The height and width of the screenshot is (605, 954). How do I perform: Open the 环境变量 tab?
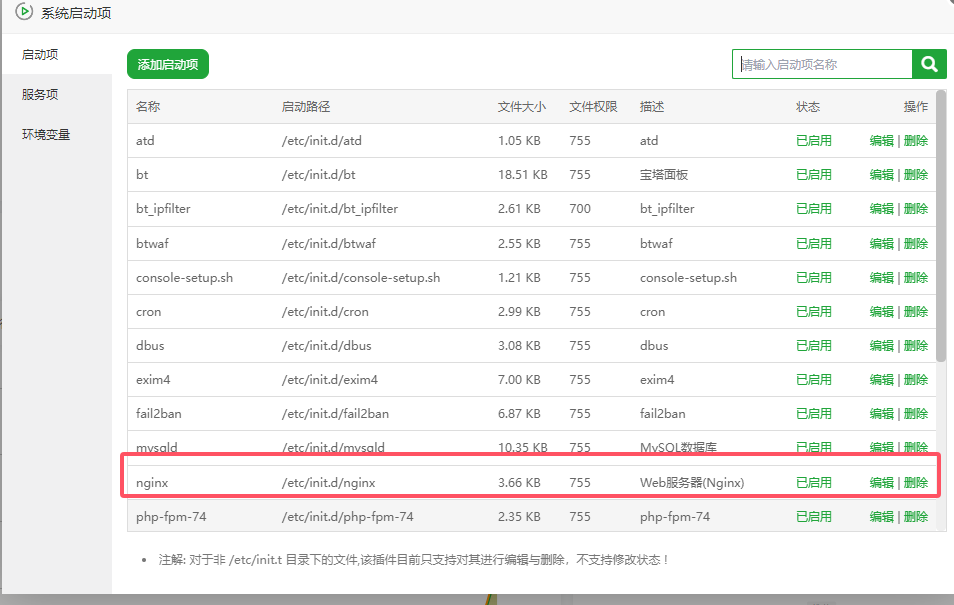(x=46, y=134)
